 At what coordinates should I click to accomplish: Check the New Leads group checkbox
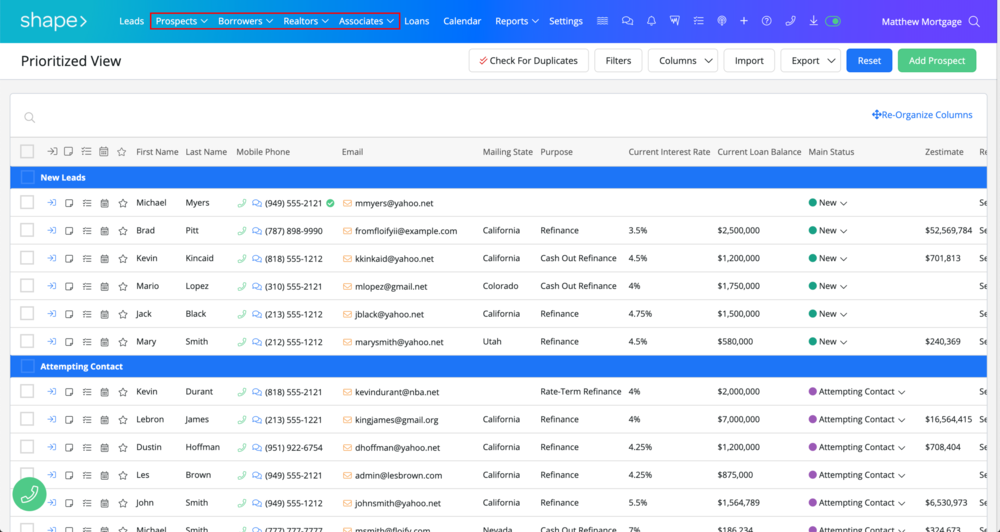pyautogui.click(x=27, y=177)
